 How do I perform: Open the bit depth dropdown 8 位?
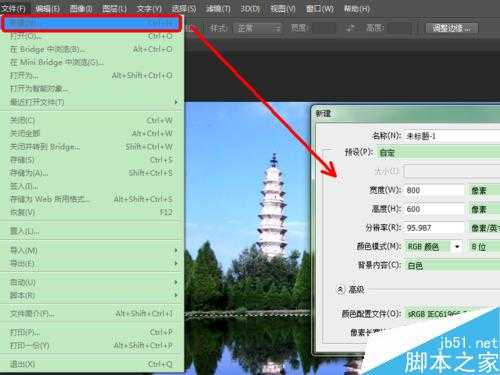[484, 247]
